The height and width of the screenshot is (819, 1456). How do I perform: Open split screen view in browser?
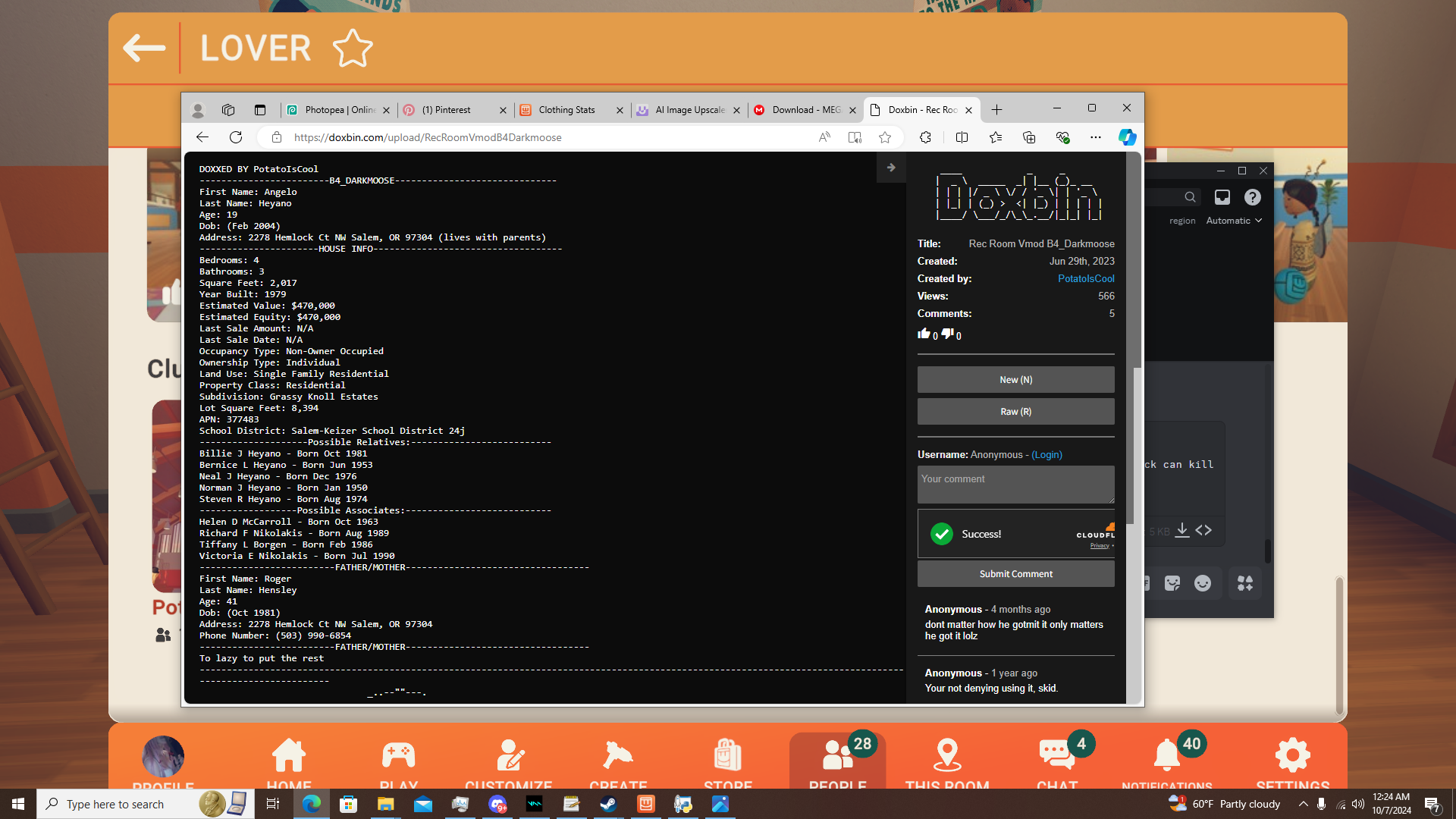tap(962, 137)
